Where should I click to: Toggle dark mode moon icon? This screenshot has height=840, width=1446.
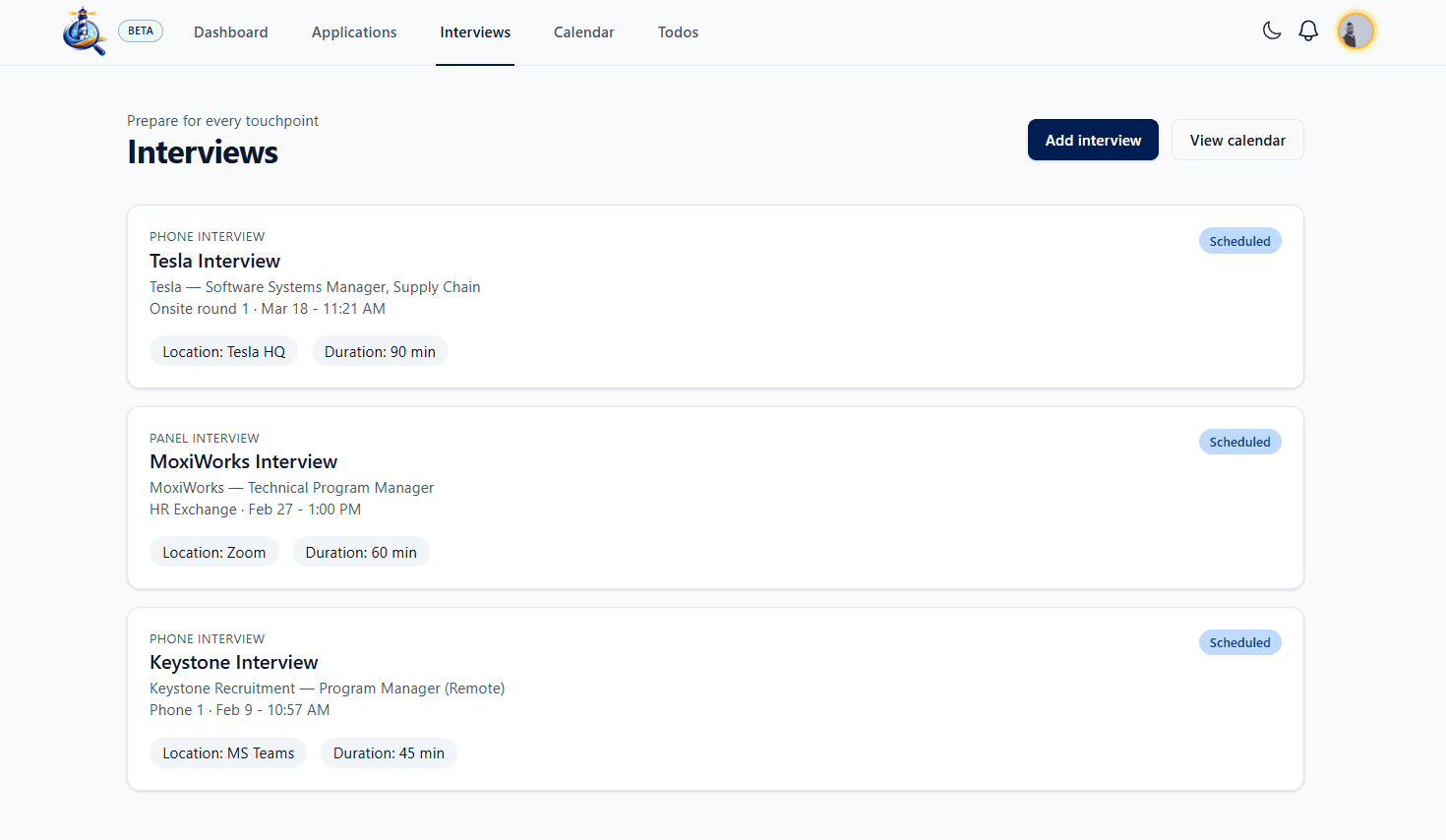(x=1272, y=30)
